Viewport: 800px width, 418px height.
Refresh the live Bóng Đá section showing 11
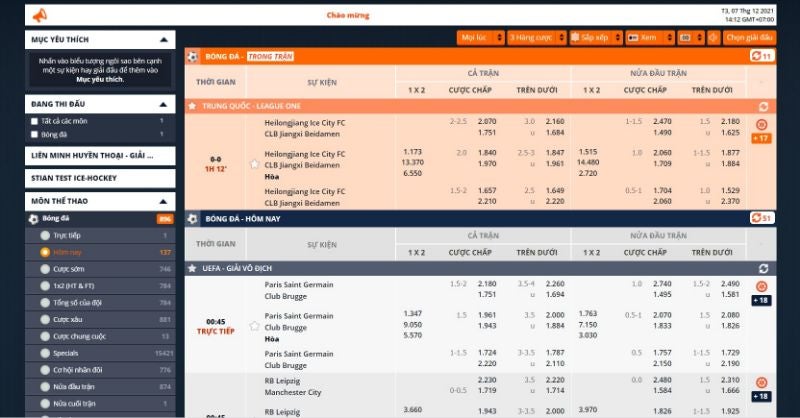coord(761,56)
